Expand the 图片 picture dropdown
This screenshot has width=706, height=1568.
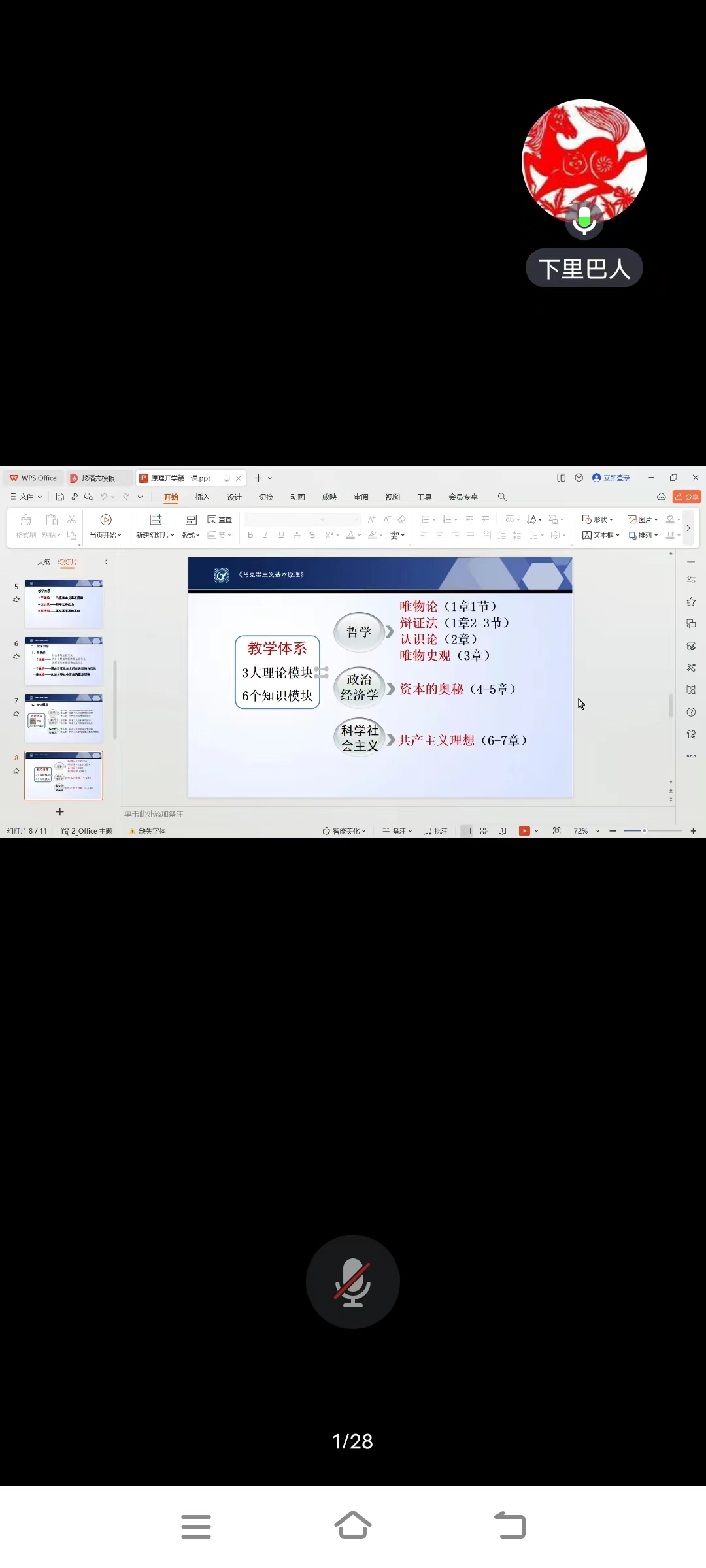(x=643, y=520)
